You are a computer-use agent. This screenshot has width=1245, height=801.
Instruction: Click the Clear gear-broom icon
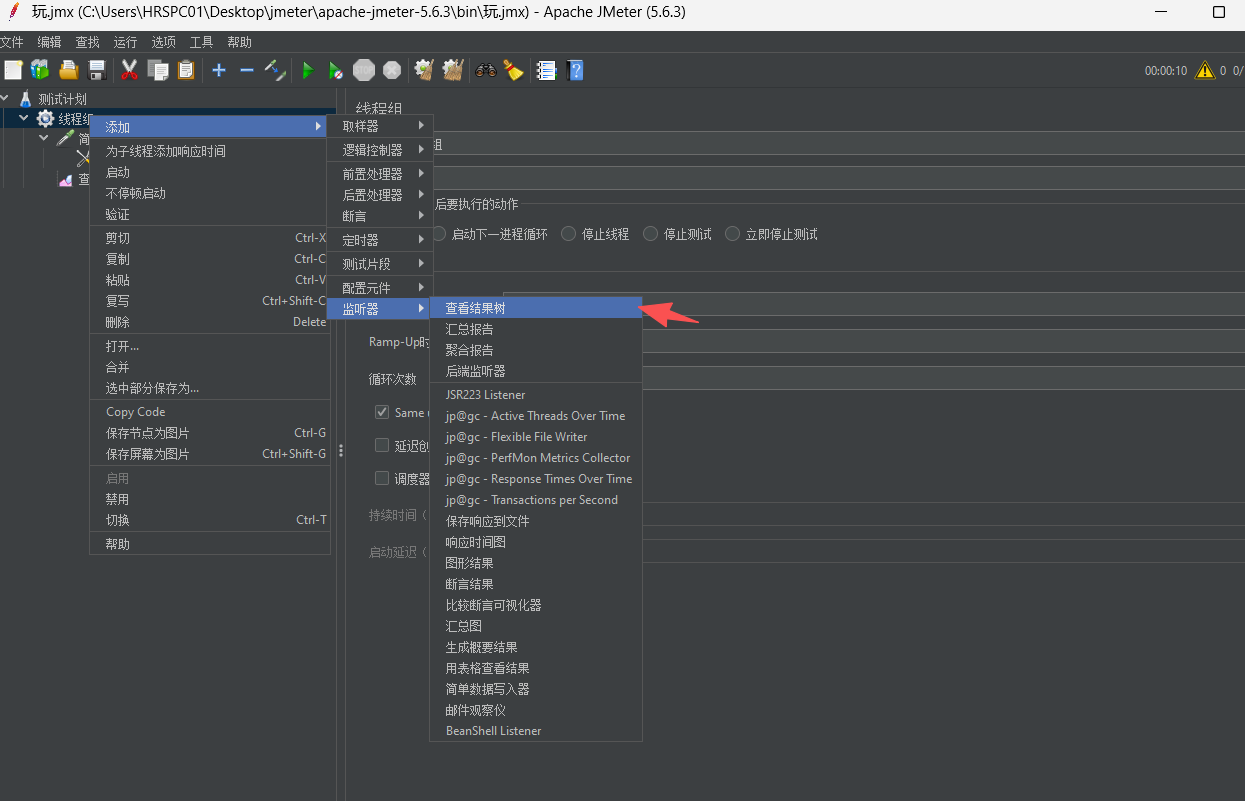[424, 70]
